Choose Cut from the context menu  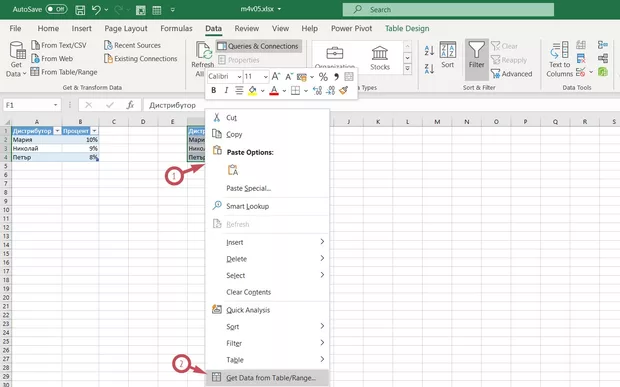(267, 117)
